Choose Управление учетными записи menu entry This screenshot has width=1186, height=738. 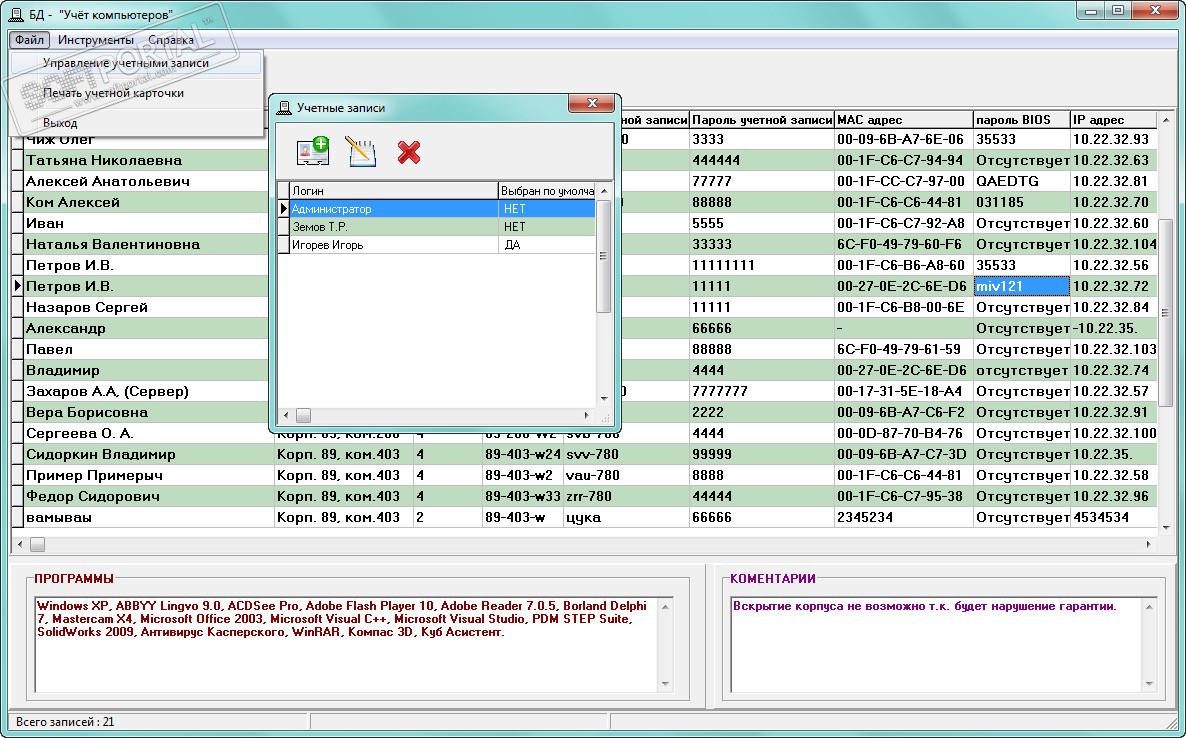tap(126, 63)
